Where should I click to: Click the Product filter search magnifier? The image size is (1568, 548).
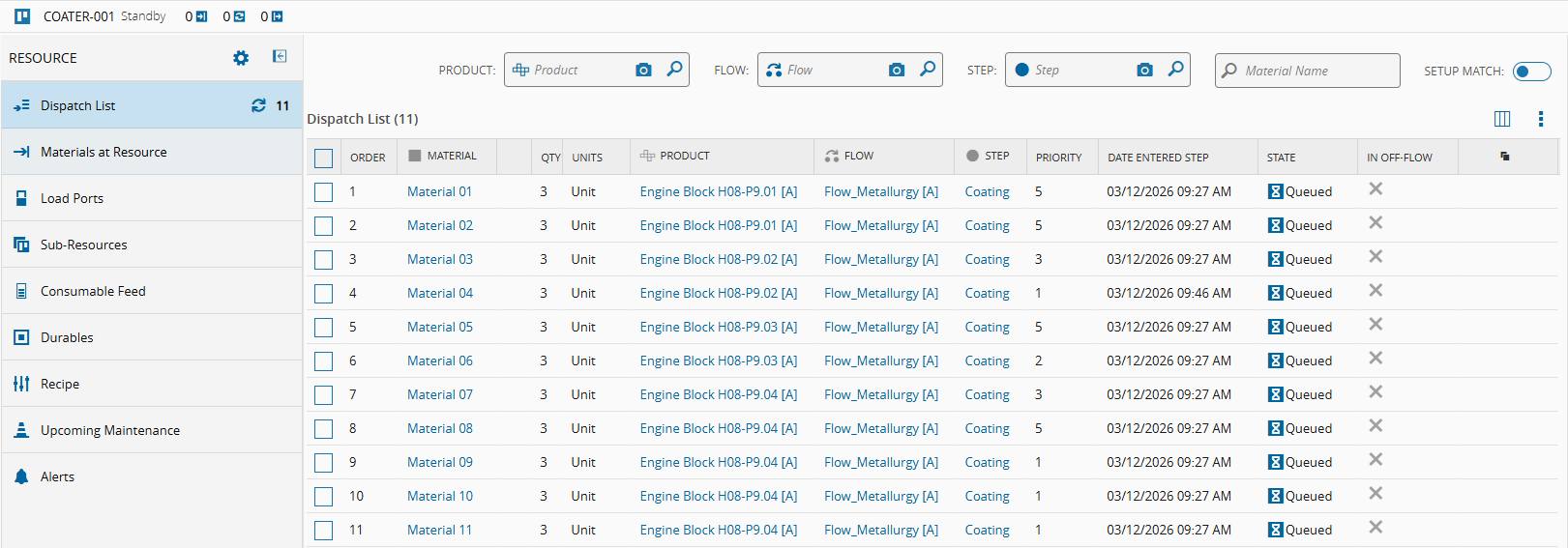(x=674, y=70)
